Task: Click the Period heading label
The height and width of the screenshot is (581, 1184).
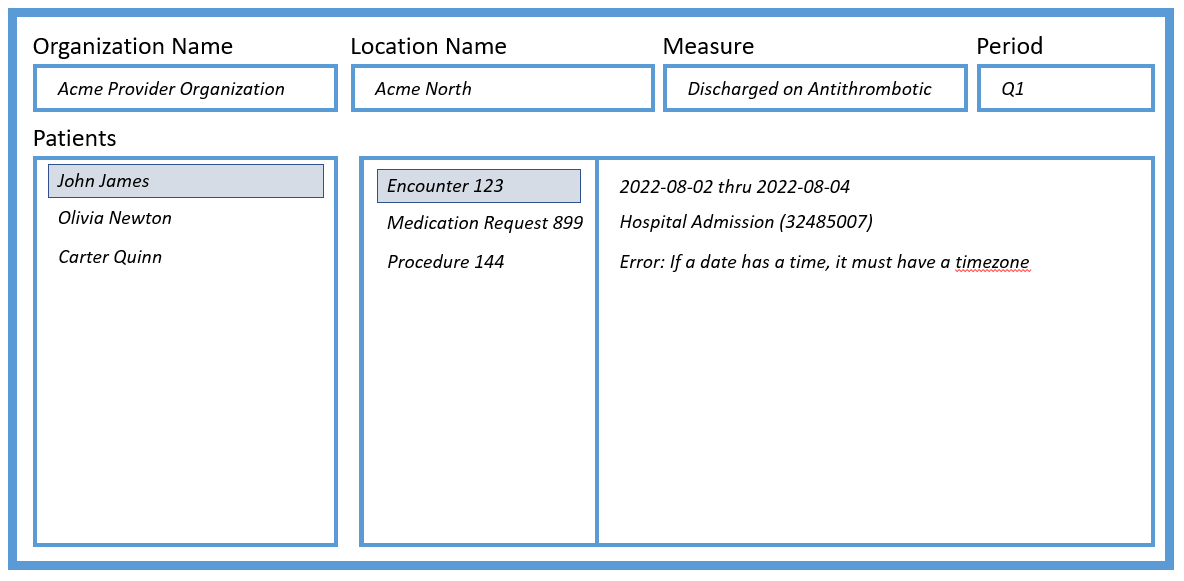Action: pos(1009,46)
